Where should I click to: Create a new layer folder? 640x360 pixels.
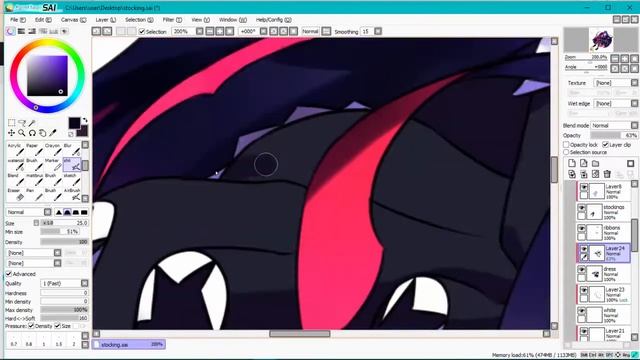click(x=596, y=163)
